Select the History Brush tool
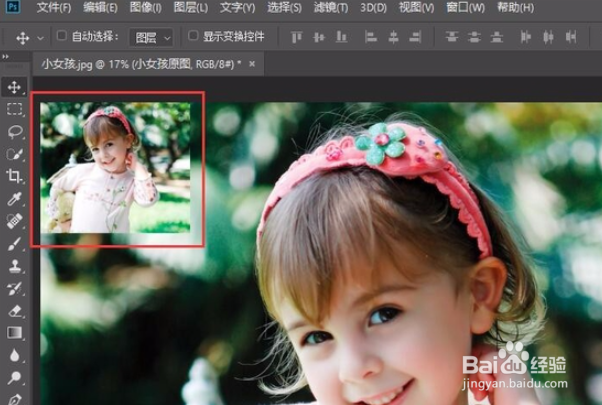 coord(14,288)
